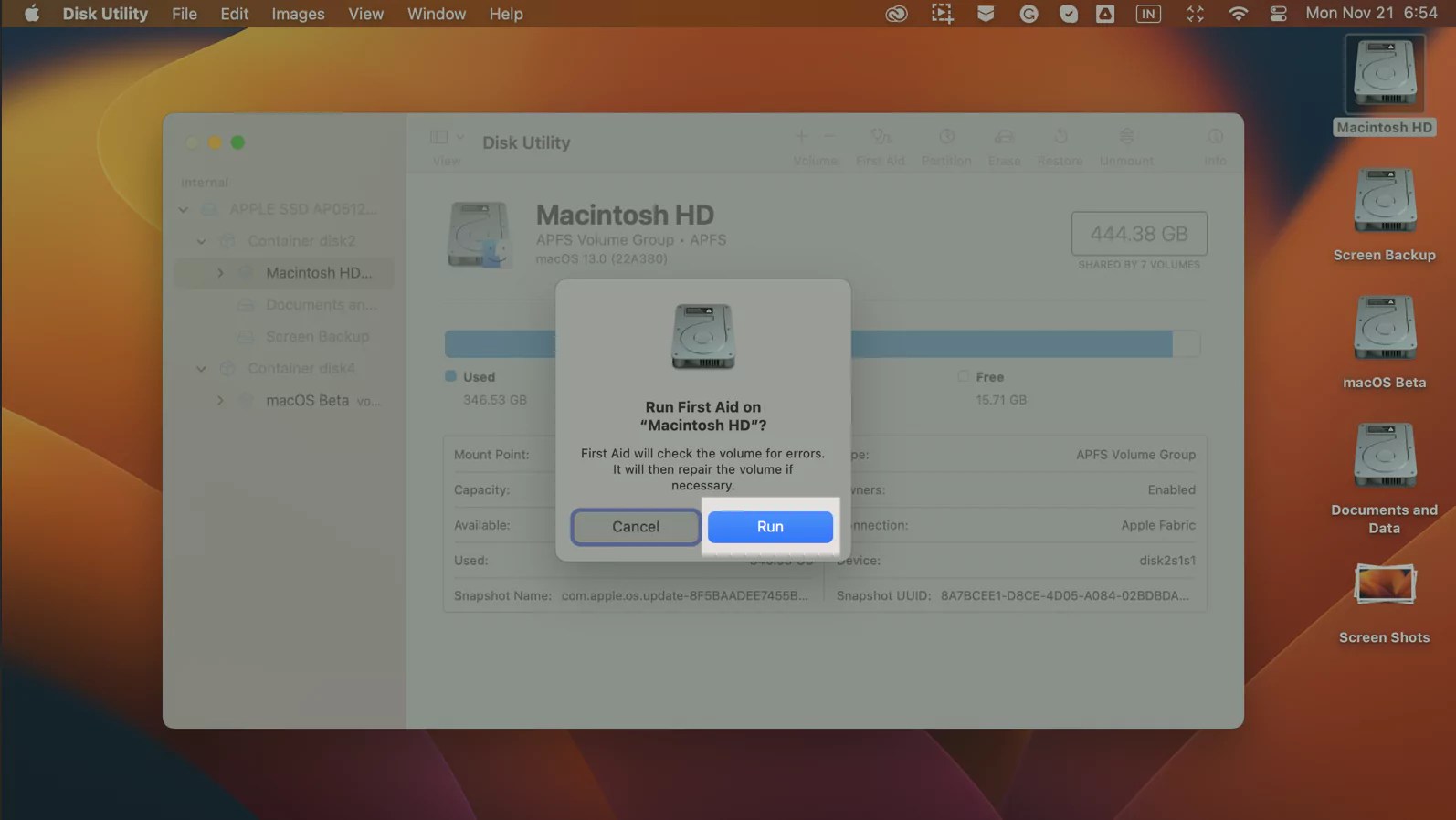Cancel the First Aid dialog
This screenshot has height=820, width=1456.
636,527
